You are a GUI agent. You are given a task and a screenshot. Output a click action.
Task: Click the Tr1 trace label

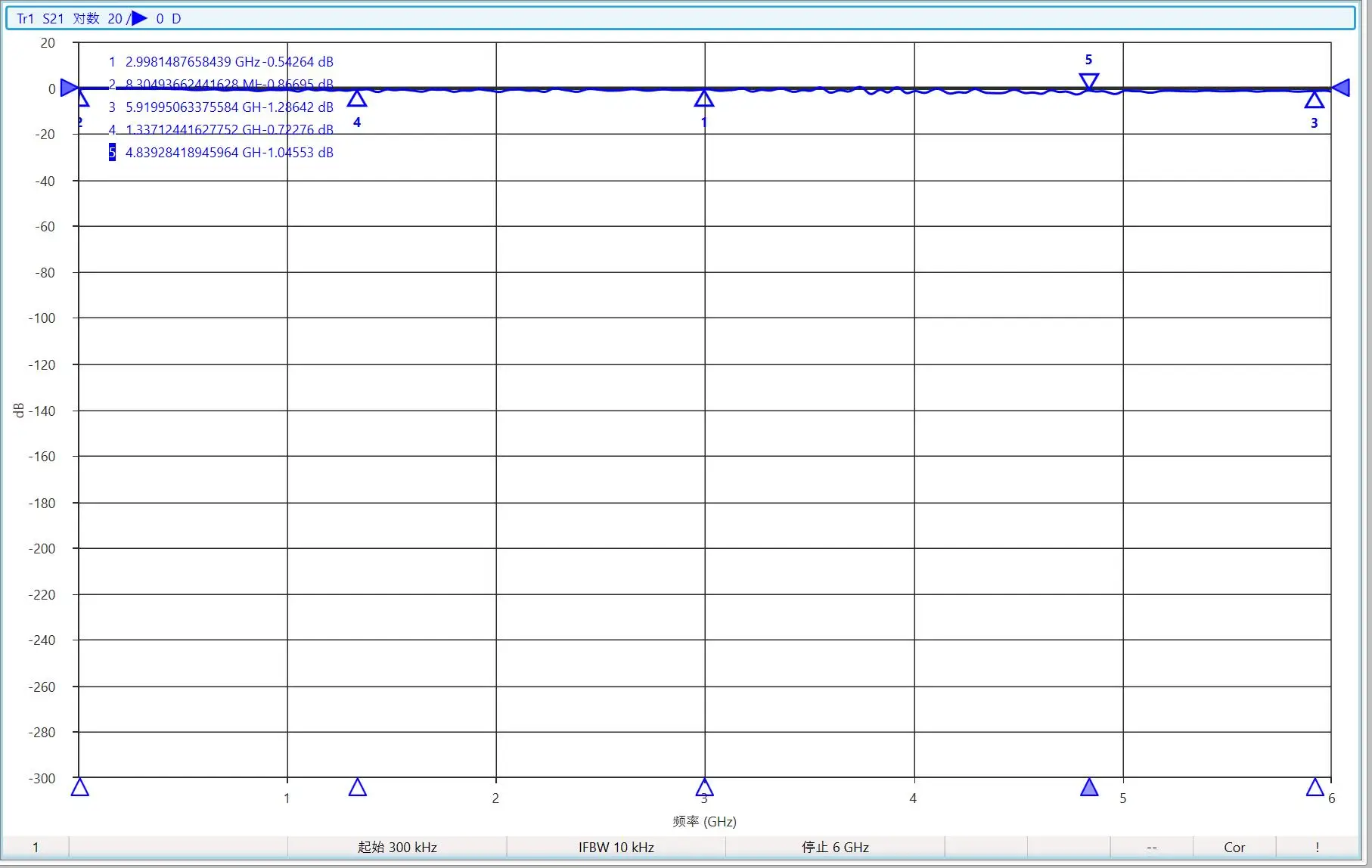(x=25, y=19)
